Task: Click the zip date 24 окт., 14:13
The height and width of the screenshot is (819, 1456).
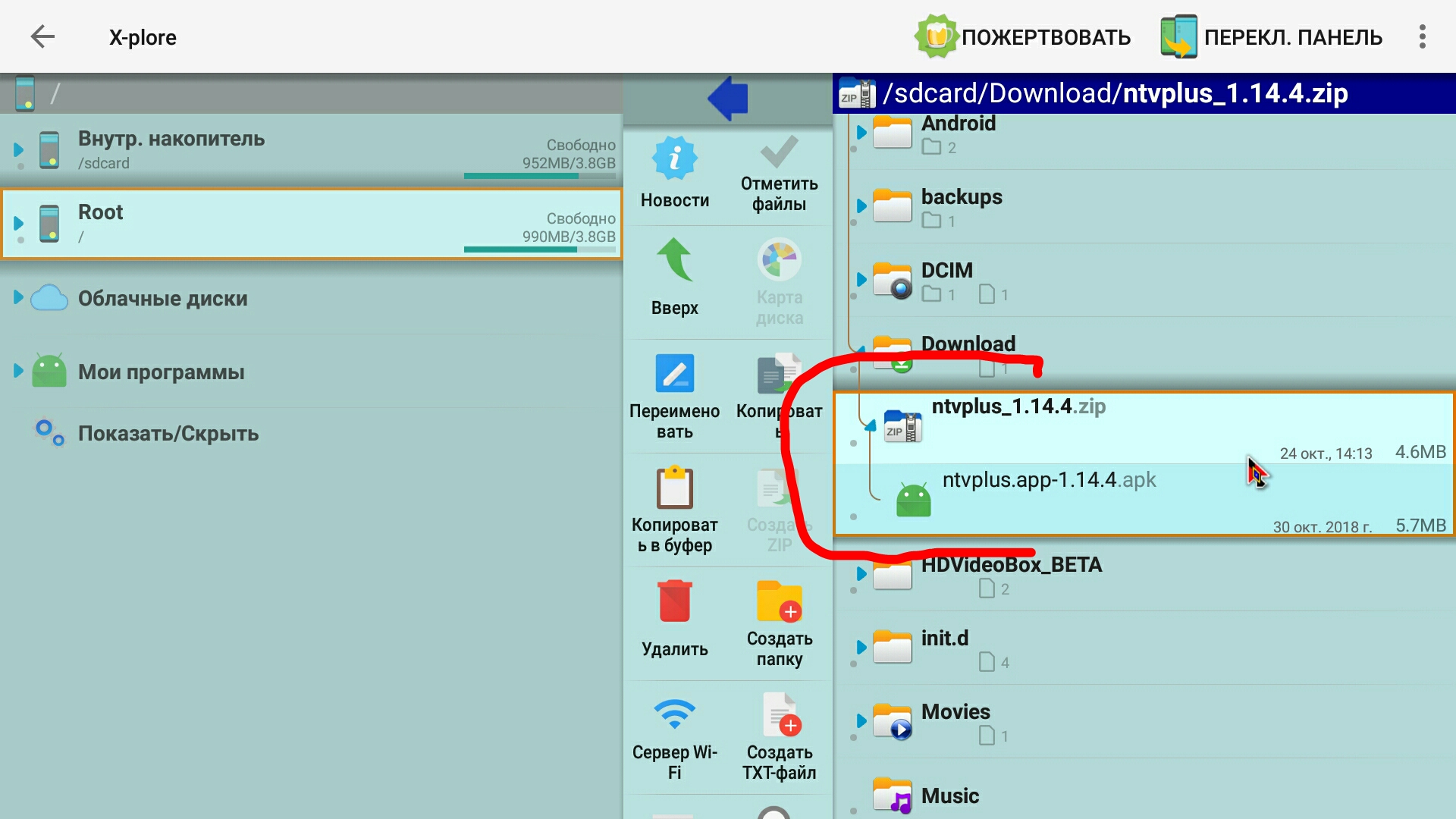Action: pyautogui.click(x=1326, y=453)
